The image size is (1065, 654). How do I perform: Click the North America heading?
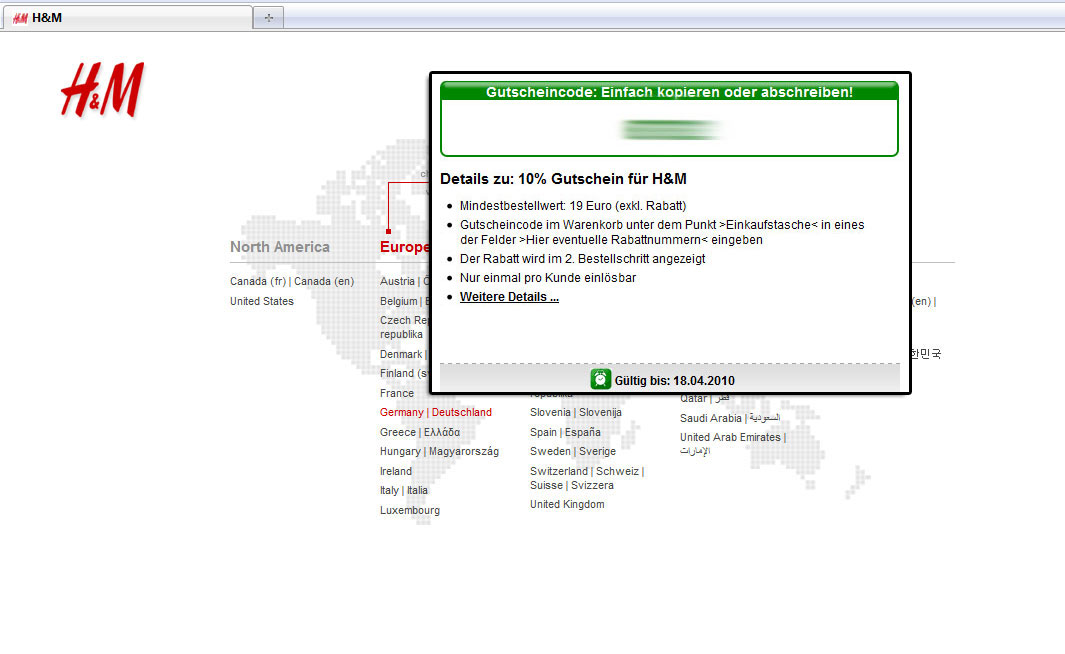(x=280, y=247)
